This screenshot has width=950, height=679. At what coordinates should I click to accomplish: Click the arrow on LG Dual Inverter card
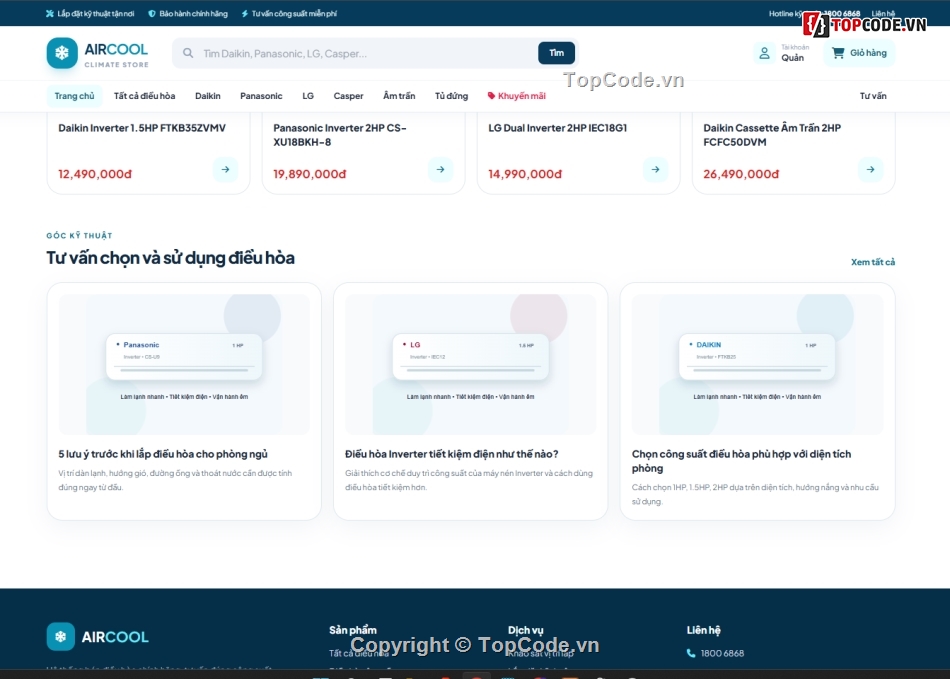[656, 170]
